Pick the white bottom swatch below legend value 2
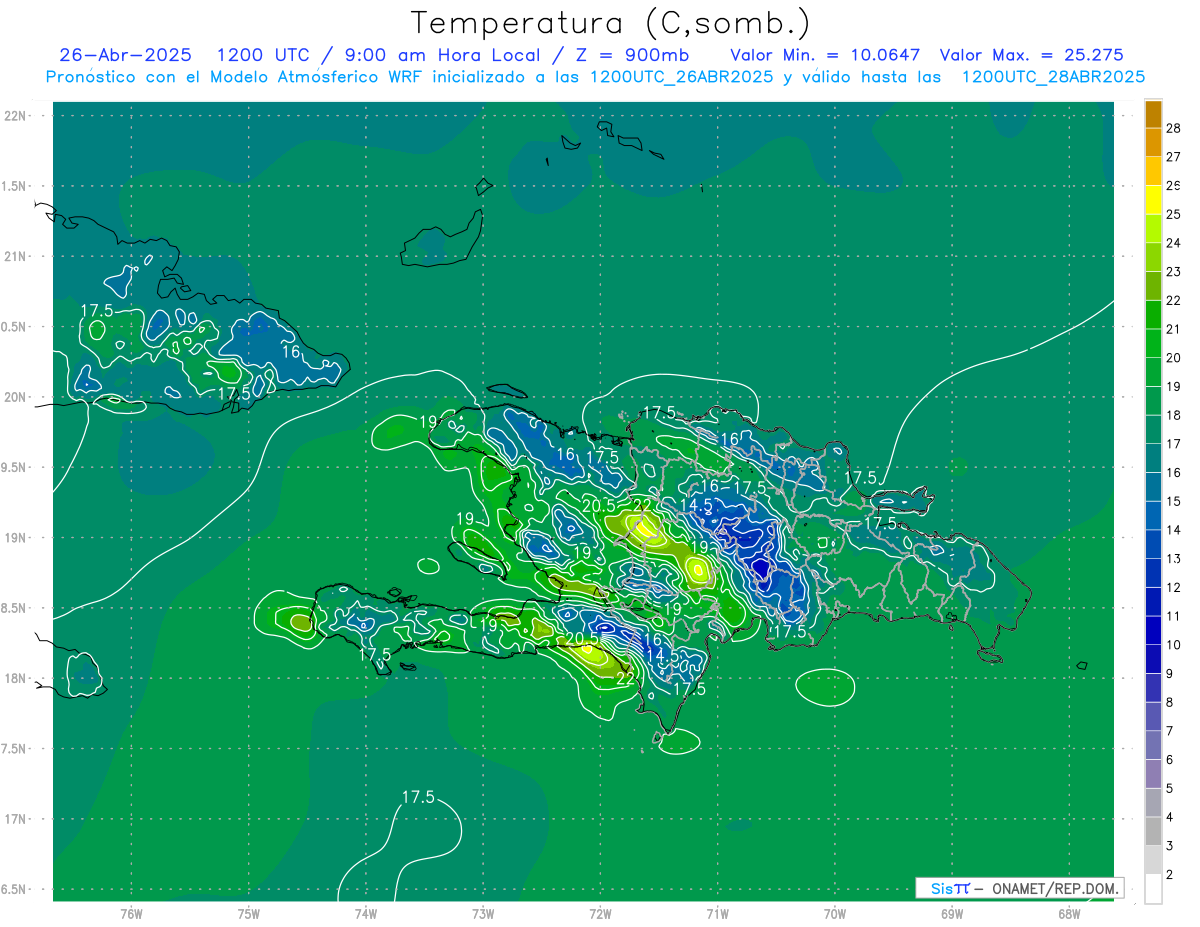This screenshot has width=1200, height=927. click(x=1153, y=889)
